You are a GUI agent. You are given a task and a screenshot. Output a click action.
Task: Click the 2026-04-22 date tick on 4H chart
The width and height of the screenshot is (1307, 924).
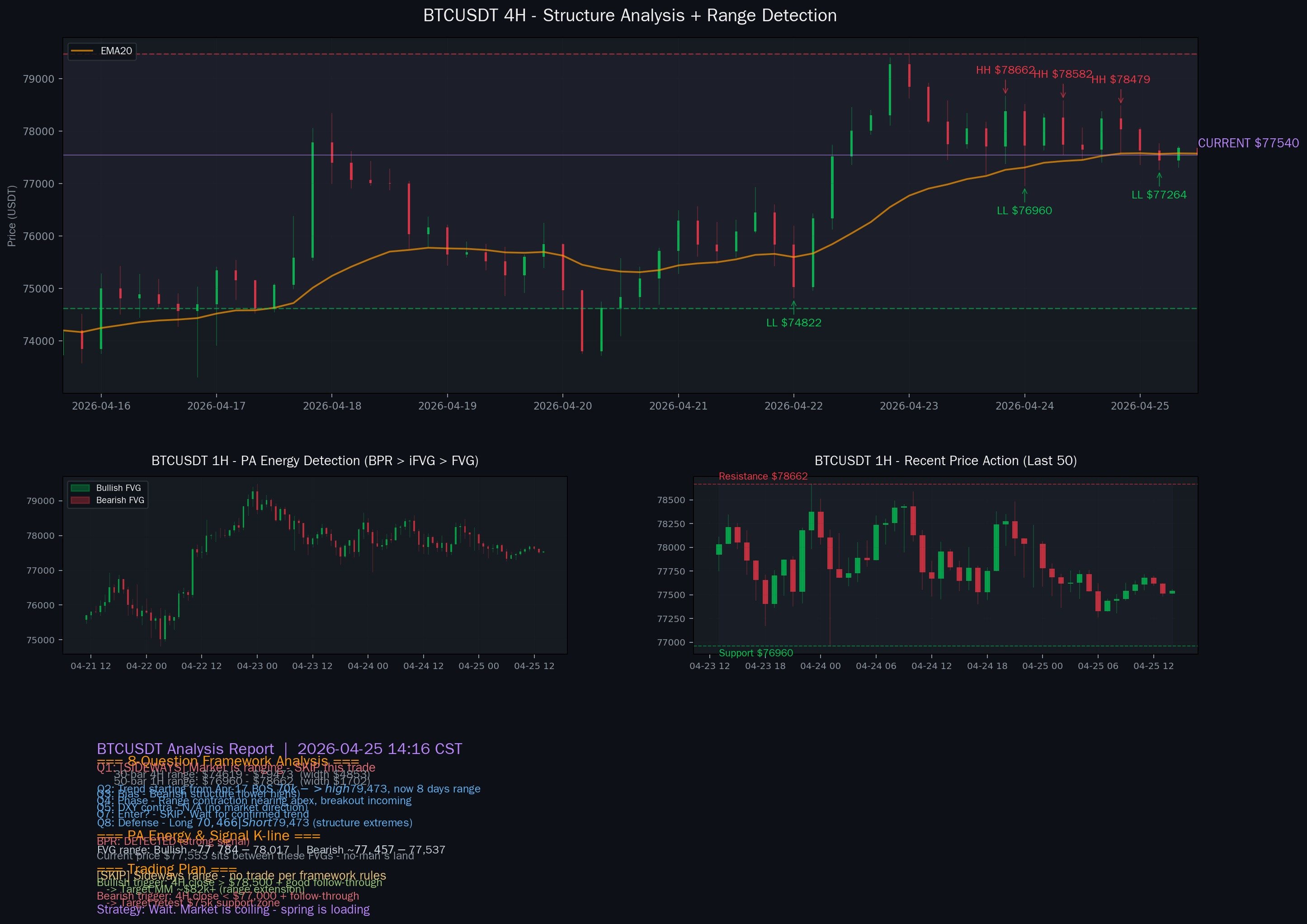(793, 406)
